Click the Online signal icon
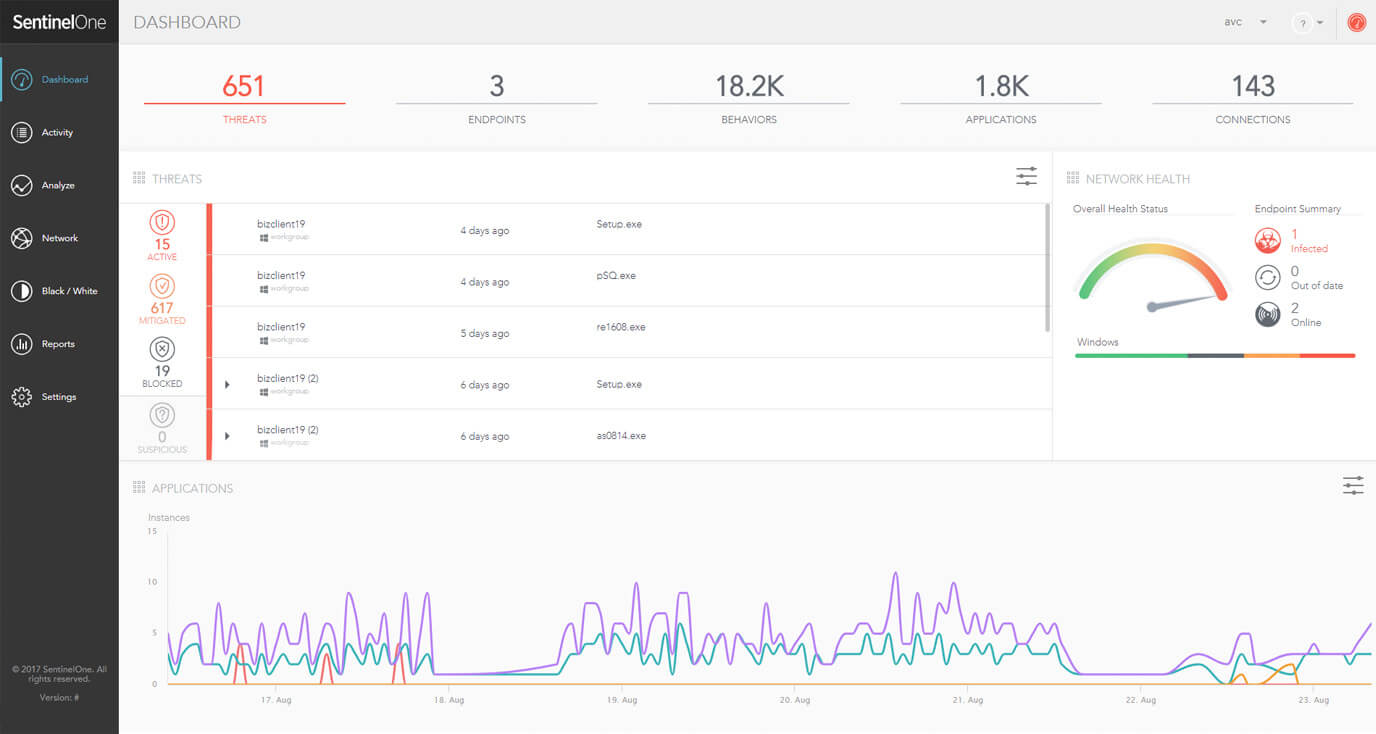 (1268, 314)
